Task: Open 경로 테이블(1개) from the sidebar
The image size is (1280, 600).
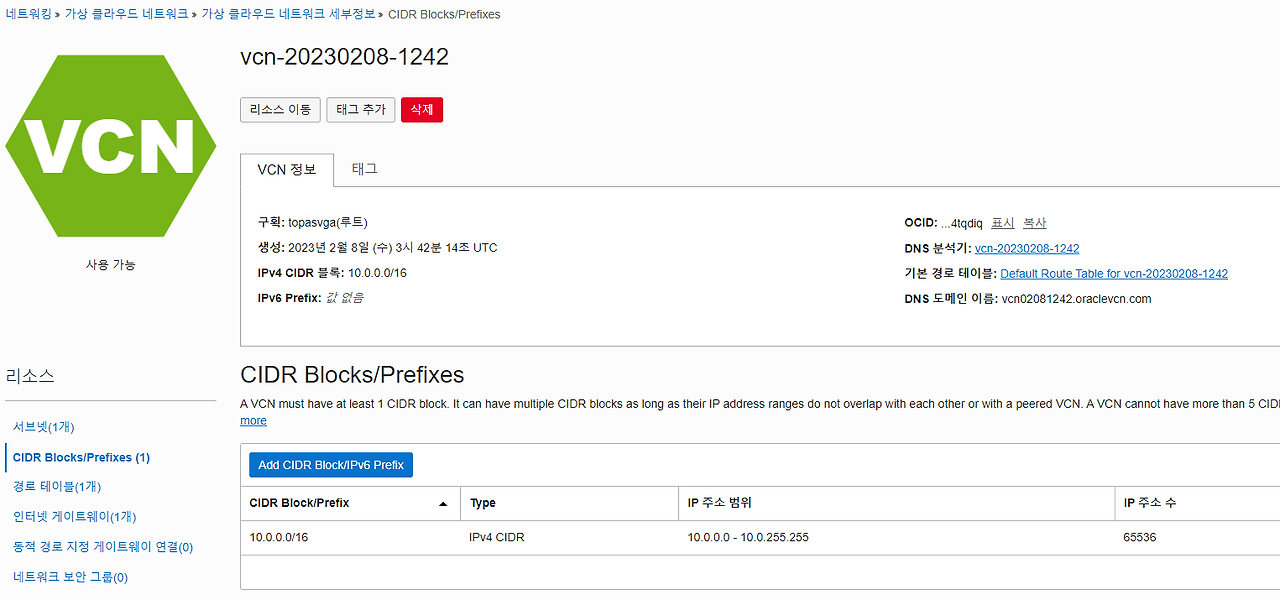Action: [x=54, y=487]
